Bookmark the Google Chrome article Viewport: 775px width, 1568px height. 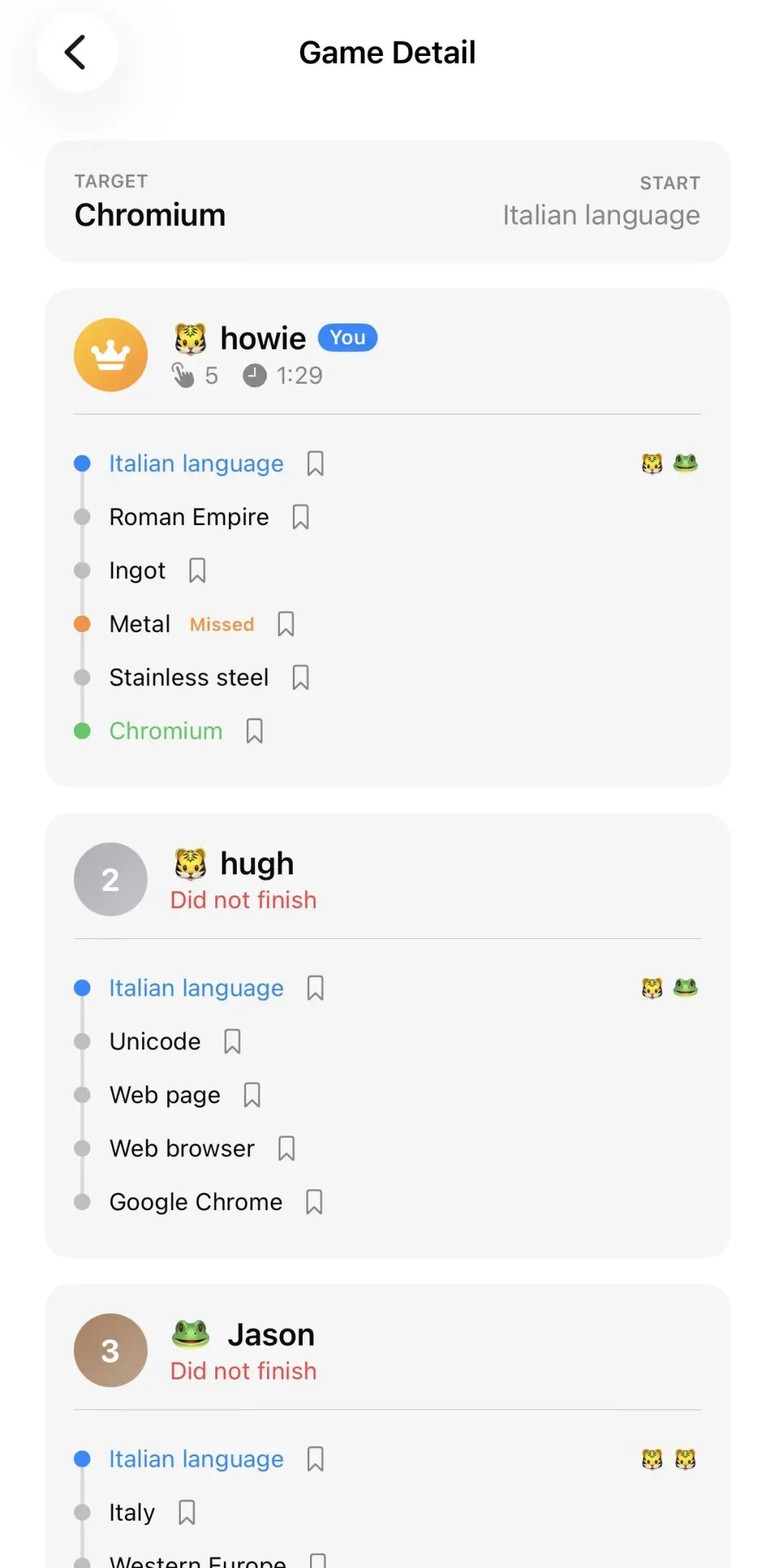(314, 1202)
